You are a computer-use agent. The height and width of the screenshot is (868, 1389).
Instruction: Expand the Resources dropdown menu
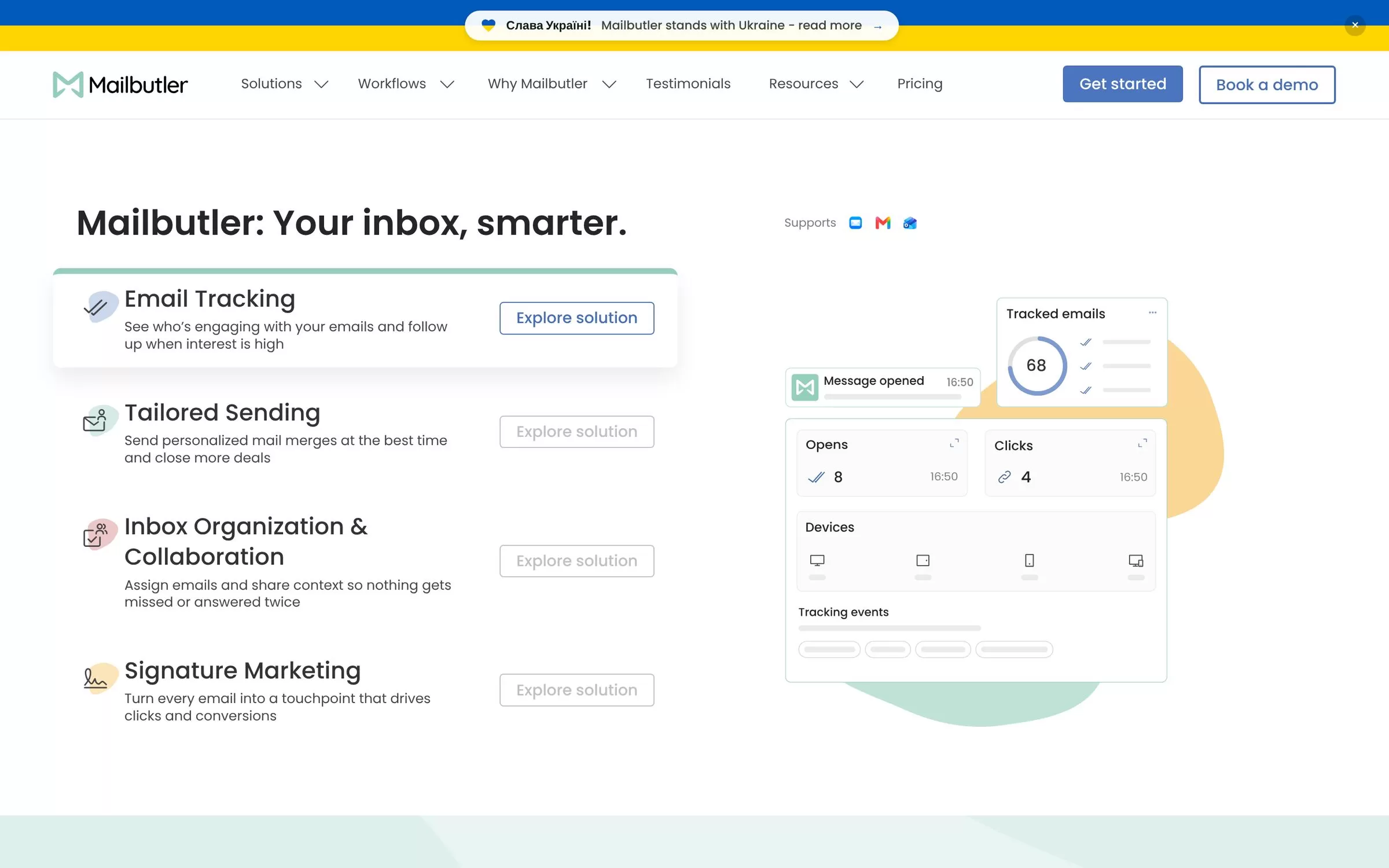coord(816,84)
